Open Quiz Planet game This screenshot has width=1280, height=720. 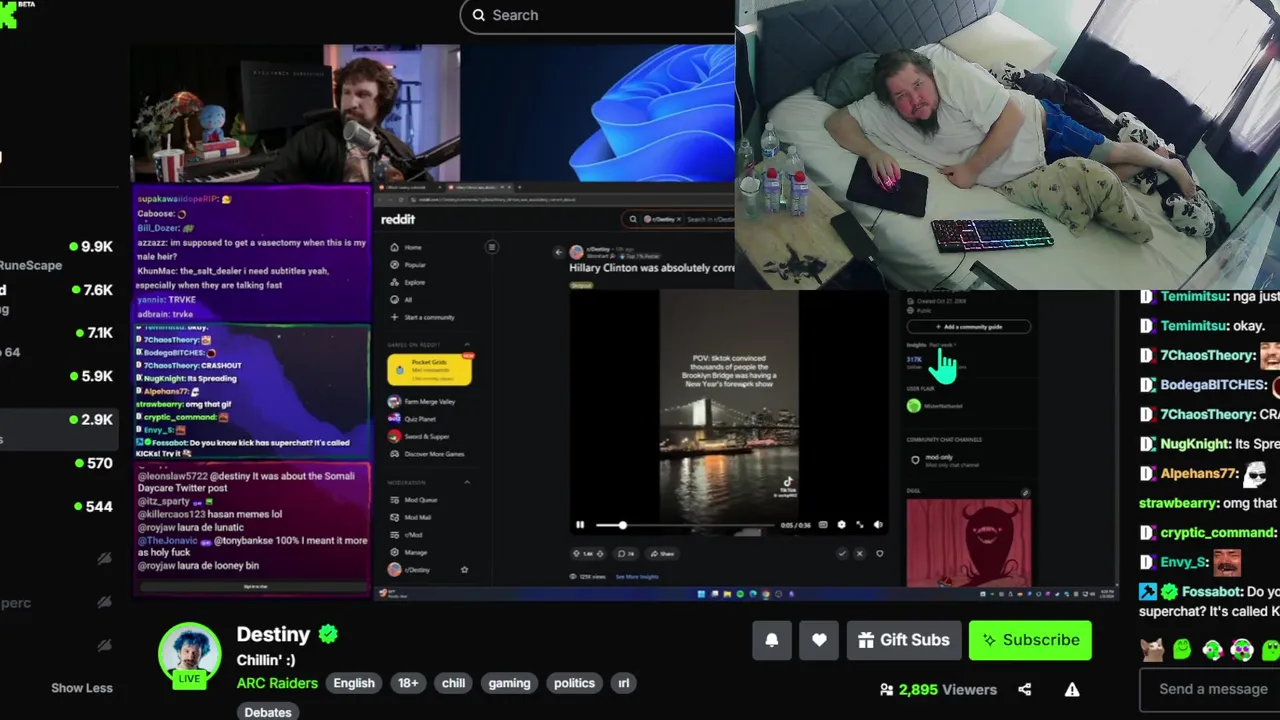tap(413, 419)
